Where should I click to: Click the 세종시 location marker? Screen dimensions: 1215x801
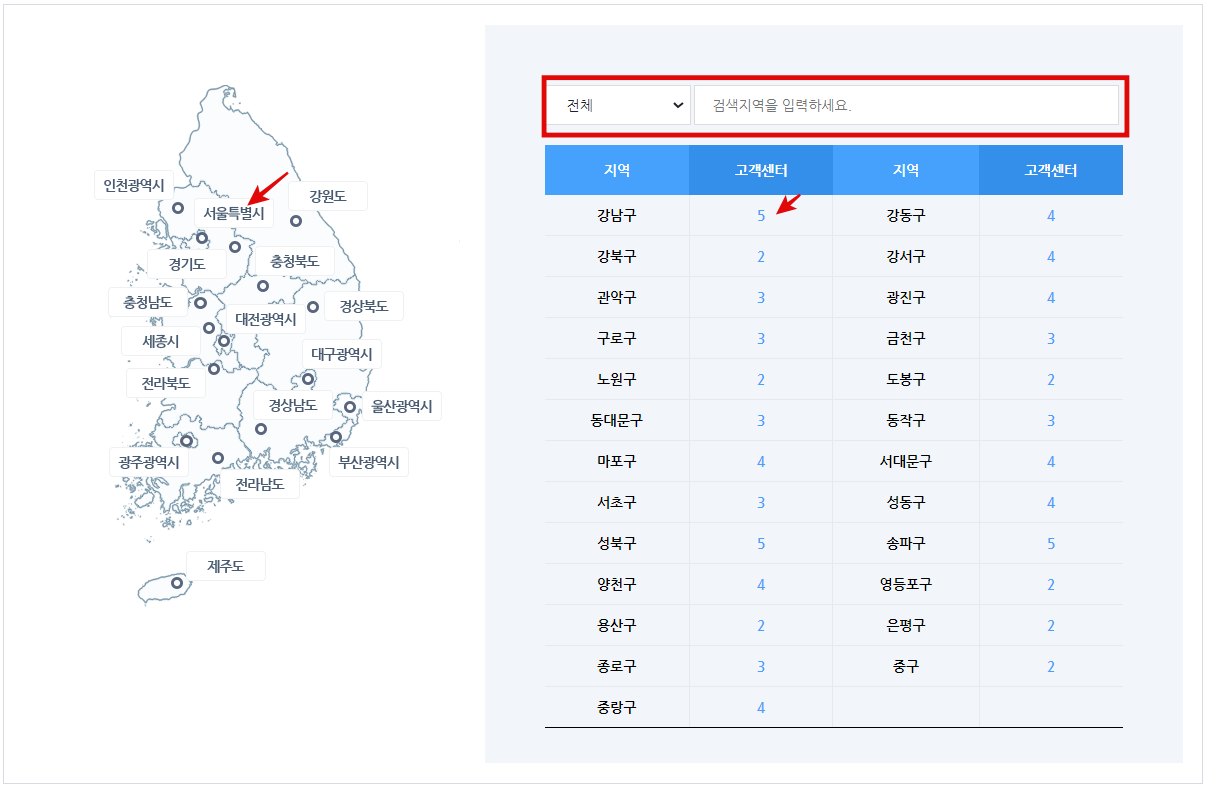(208, 328)
